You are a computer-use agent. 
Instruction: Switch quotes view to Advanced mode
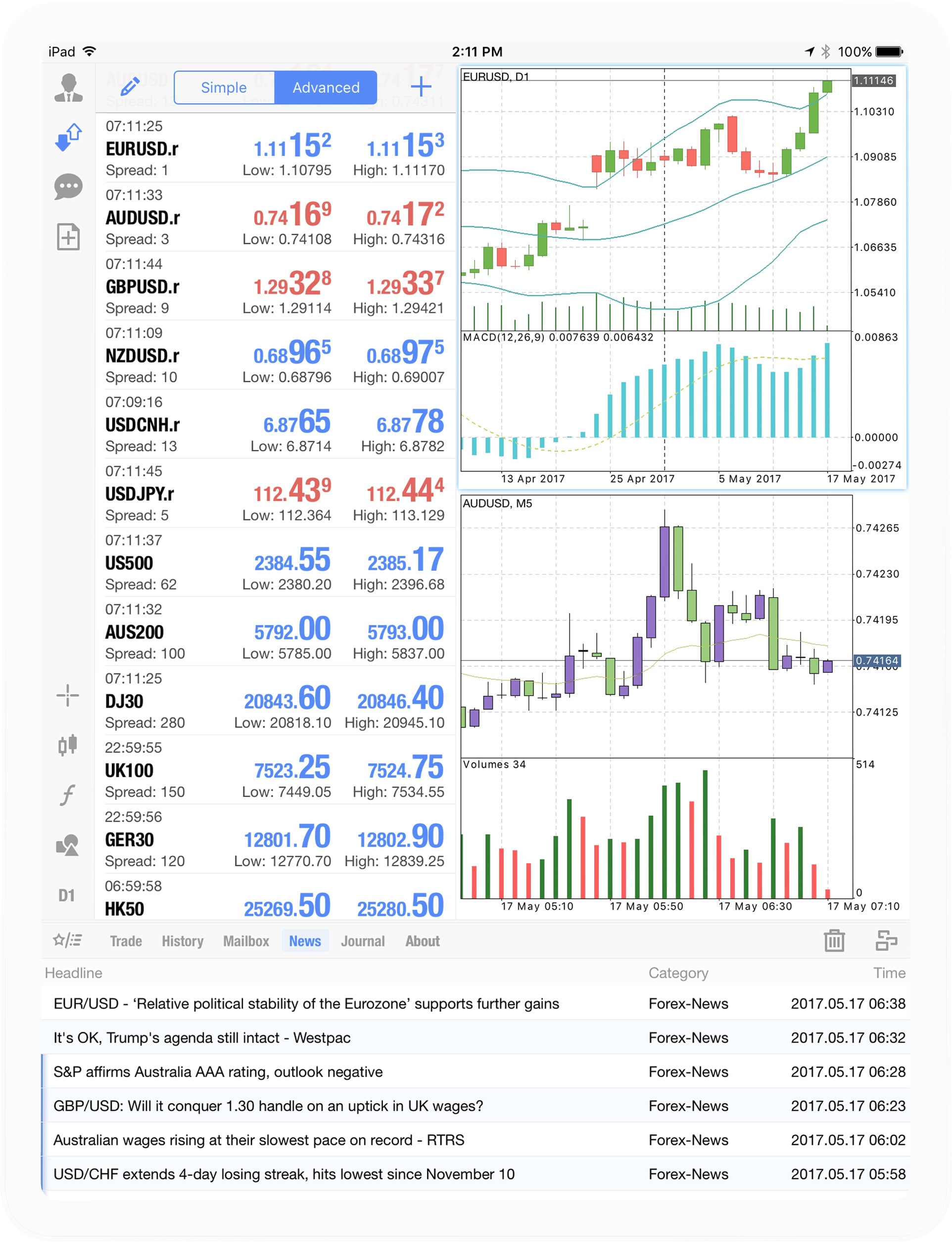click(326, 87)
